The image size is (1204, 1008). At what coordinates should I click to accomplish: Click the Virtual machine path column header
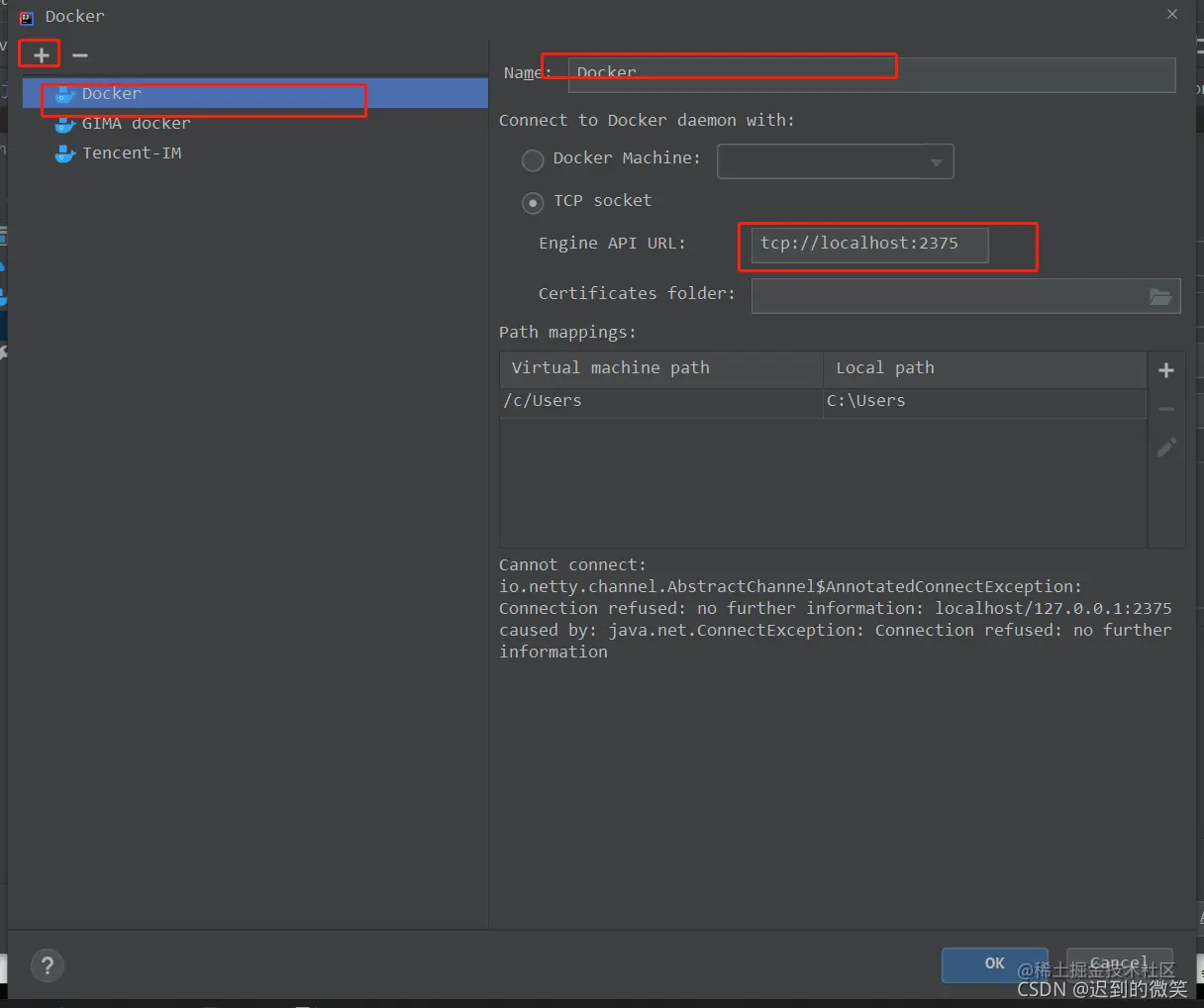[661, 368]
